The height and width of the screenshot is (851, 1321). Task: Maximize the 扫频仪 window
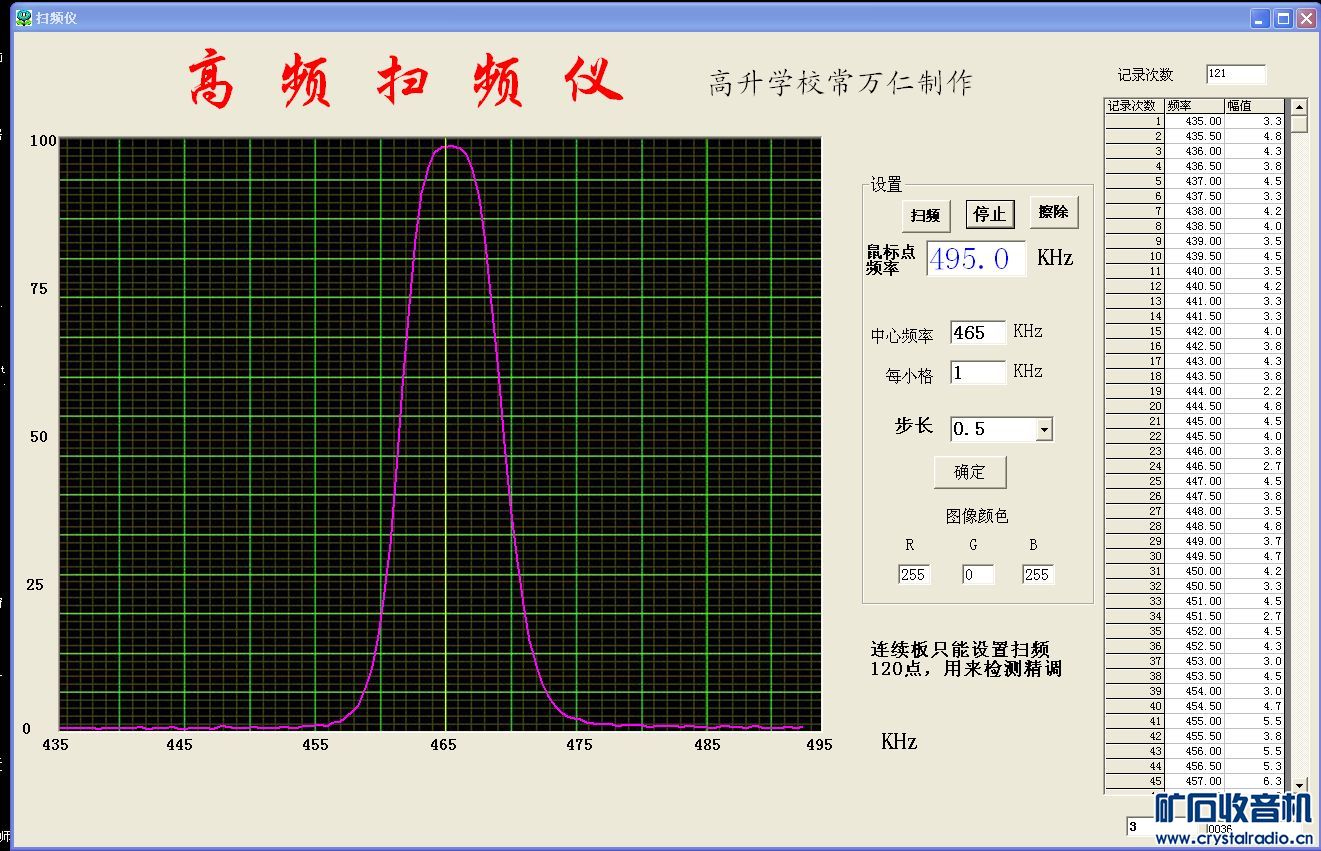coord(1283,18)
